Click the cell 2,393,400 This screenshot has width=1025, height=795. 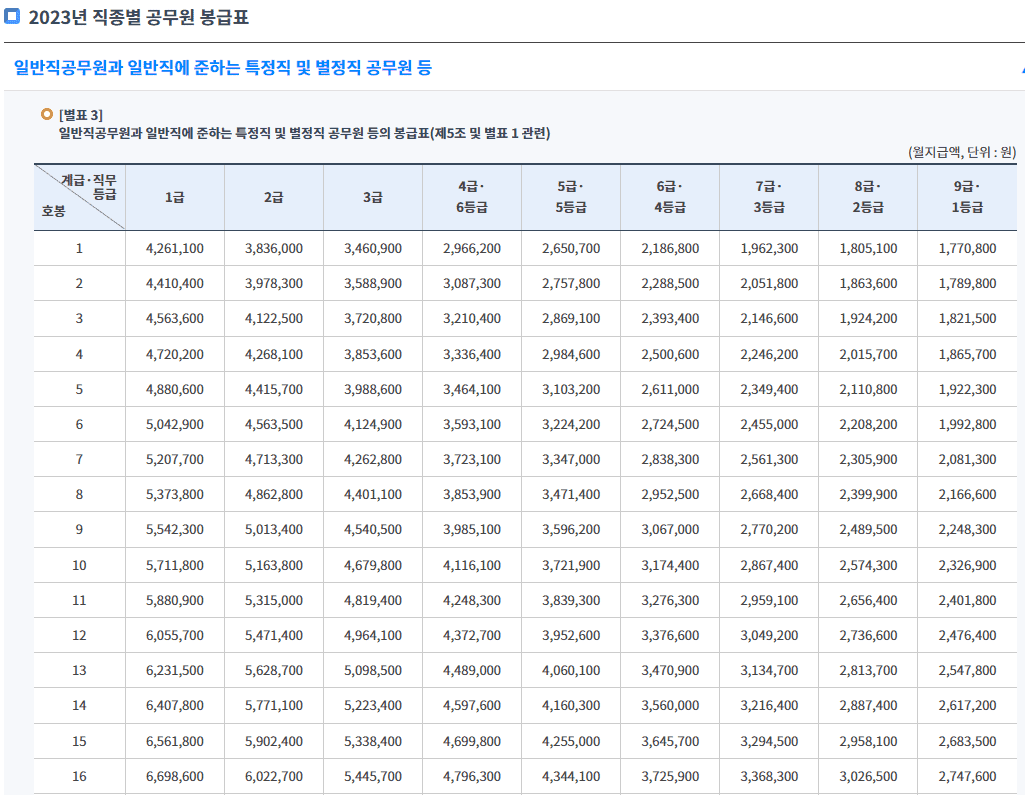point(670,318)
